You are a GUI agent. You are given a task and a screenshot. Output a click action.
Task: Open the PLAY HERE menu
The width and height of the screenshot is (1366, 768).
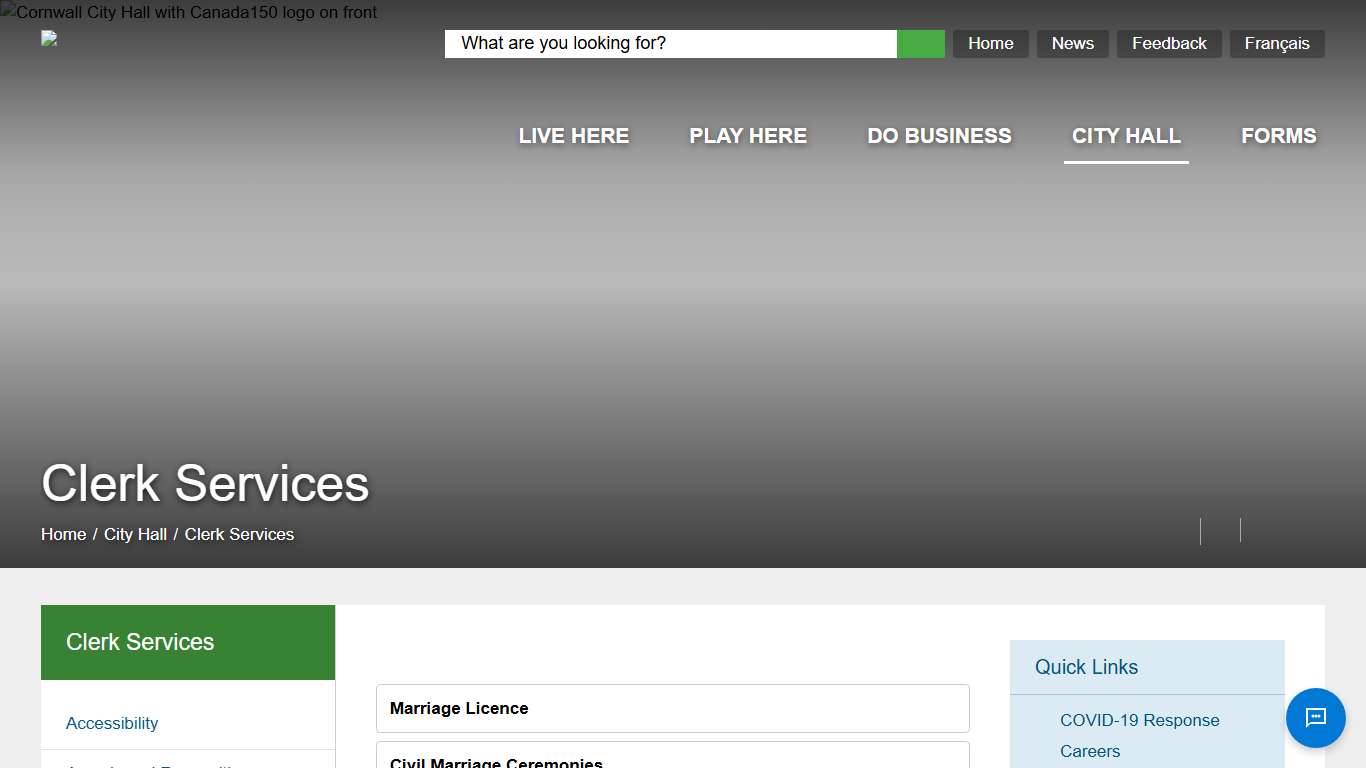747,136
